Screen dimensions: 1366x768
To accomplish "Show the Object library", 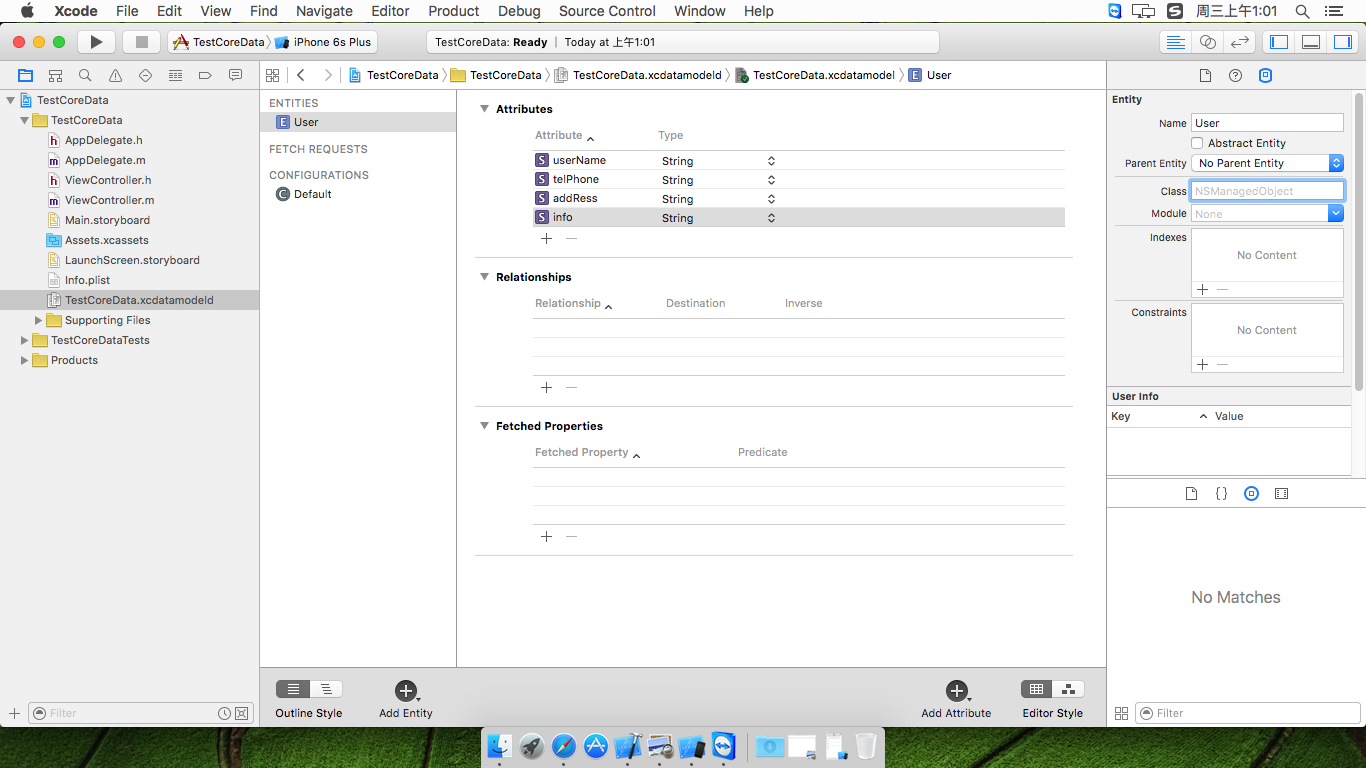I will (x=1251, y=494).
